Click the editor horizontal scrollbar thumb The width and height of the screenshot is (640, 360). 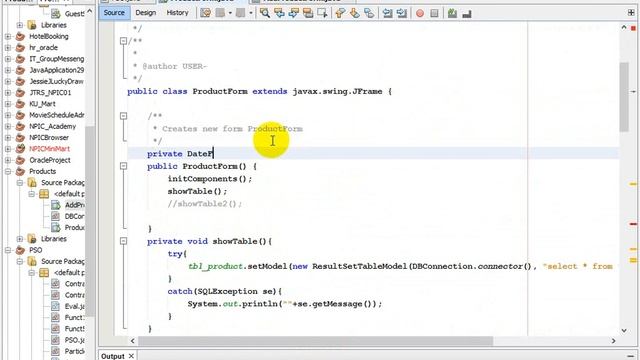click(x=316, y=340)
